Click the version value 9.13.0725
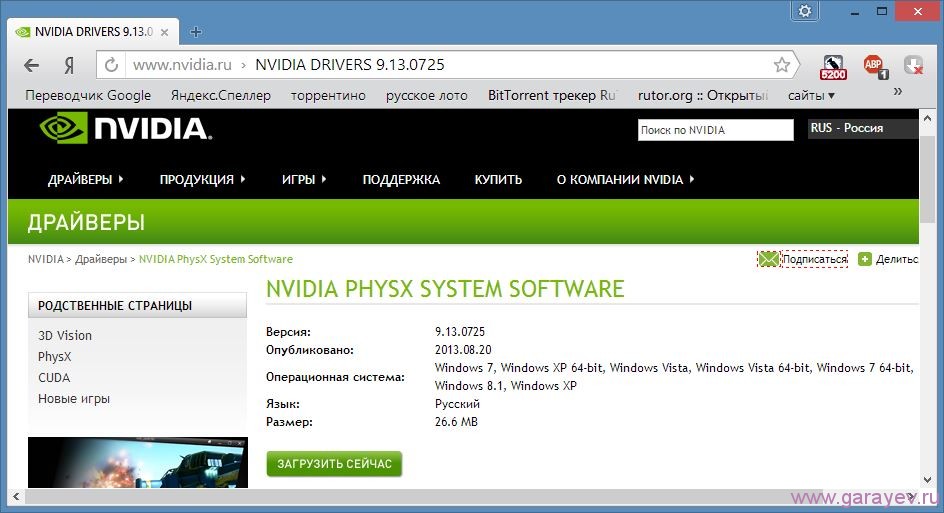The width and height of the screenshot is (944, 513). [x=459, y=332]
